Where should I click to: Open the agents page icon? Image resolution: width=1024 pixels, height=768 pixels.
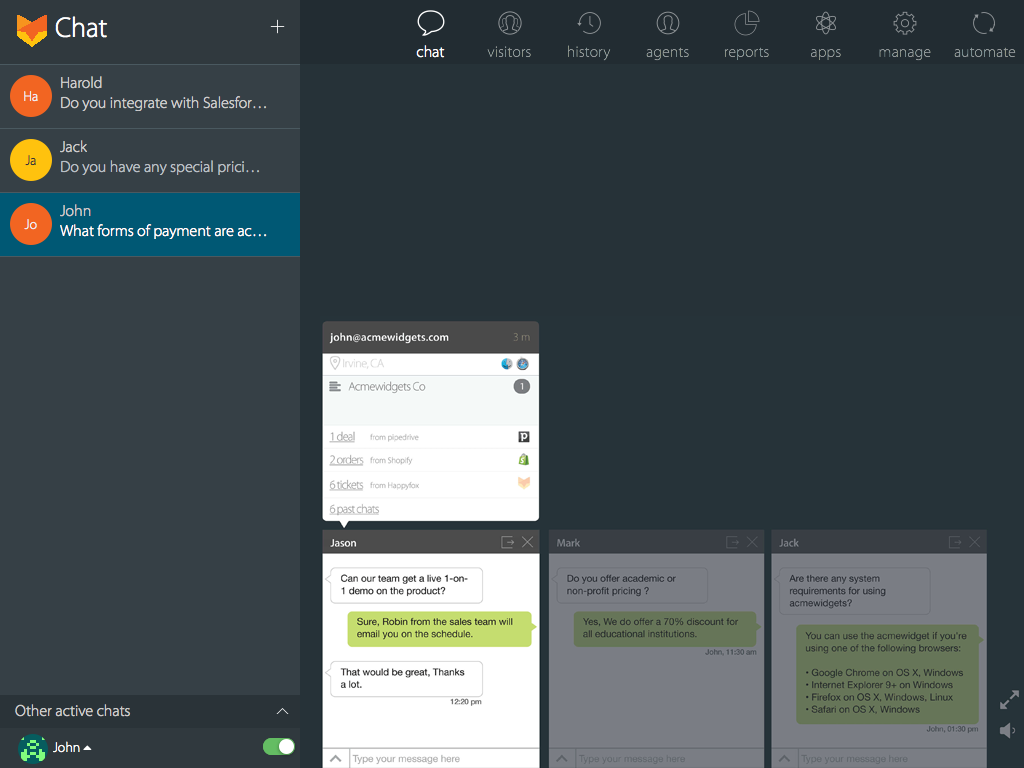667,35
